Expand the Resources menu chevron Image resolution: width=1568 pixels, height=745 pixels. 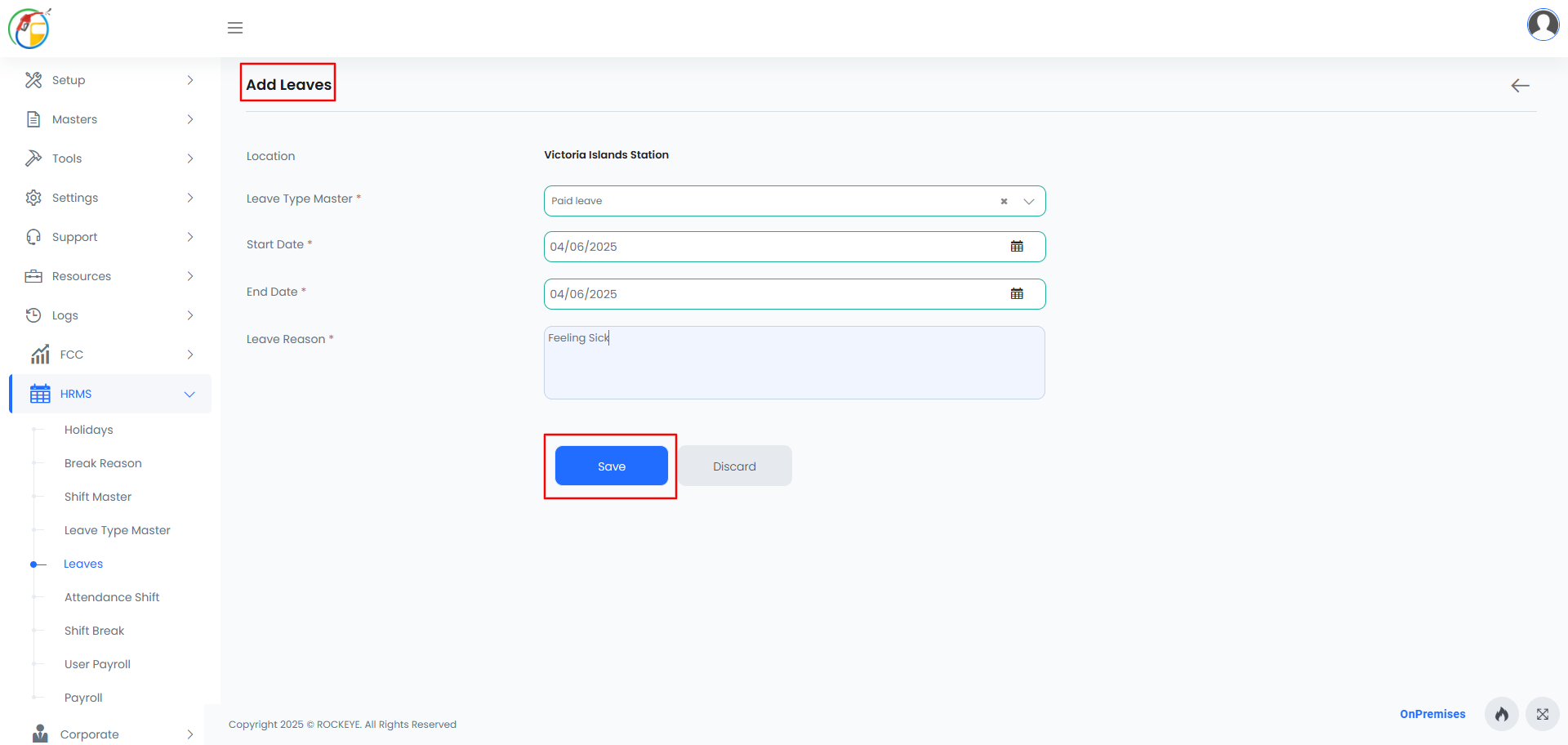190,276
